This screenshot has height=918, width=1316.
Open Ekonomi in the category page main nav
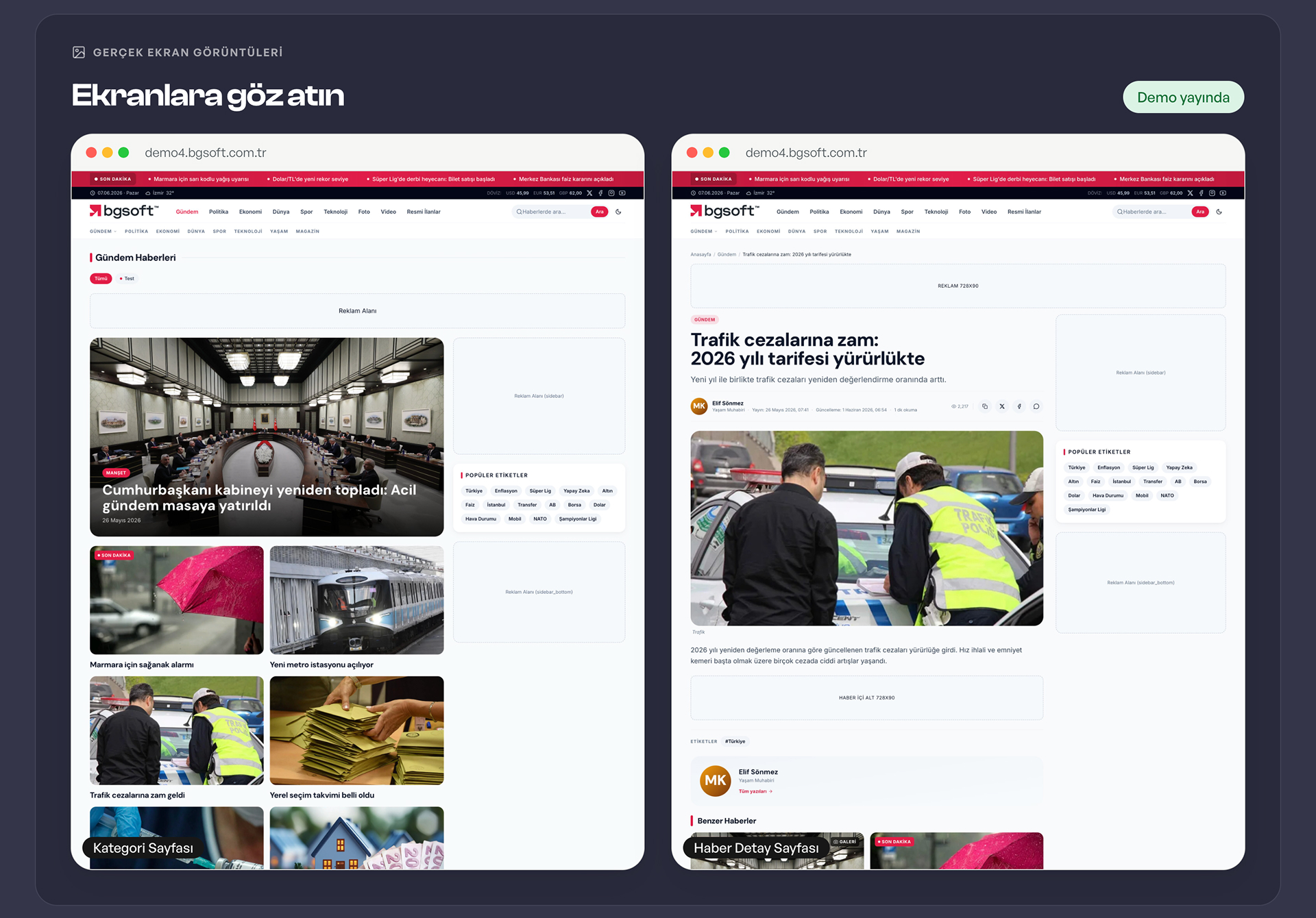click(250, 212)
